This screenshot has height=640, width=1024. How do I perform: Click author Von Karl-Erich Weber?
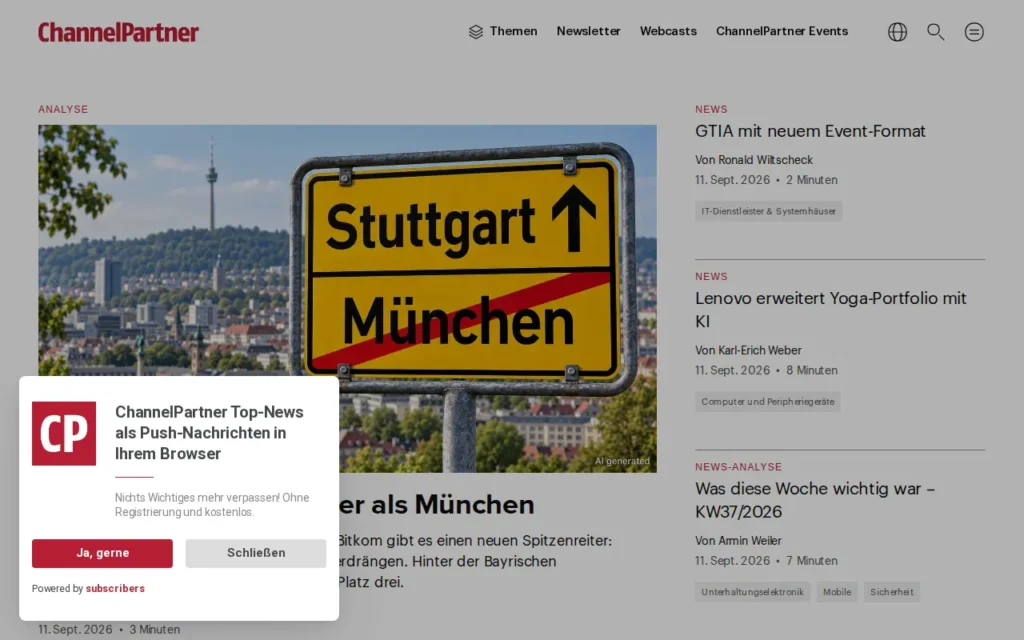748,351
